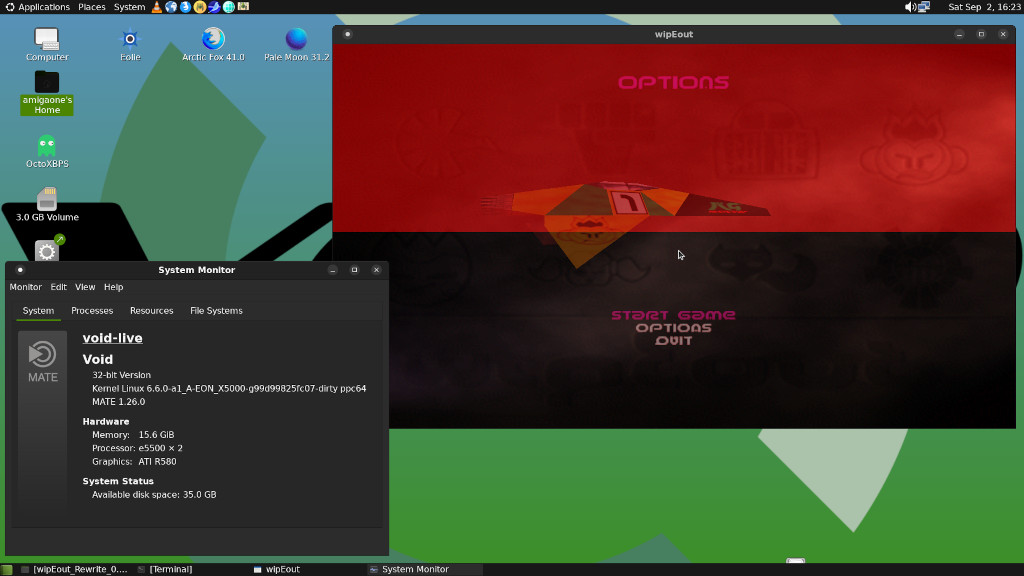Viewport: 1024px width, 576px height.
Task: Click the teal grid globe launcher in panel
Action: point(229,7)
